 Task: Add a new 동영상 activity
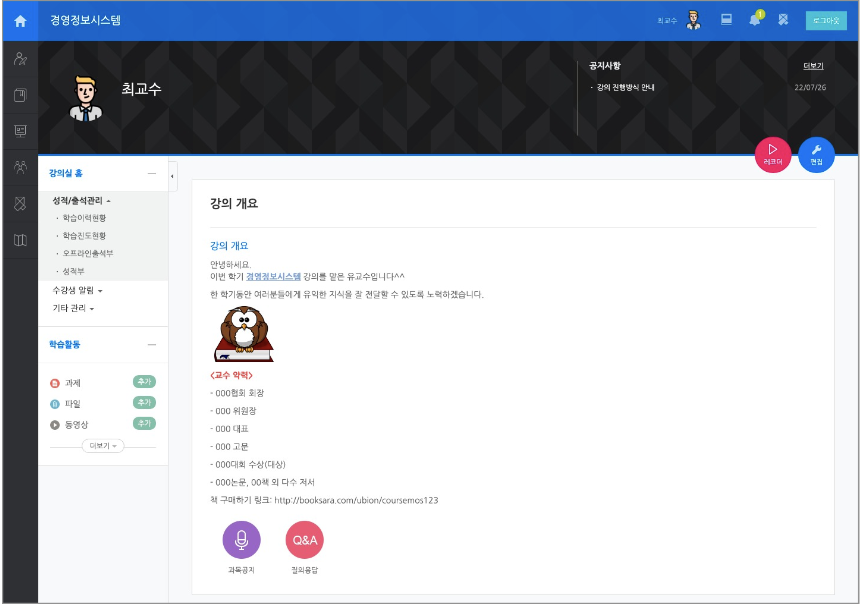[x=144, y=424]
